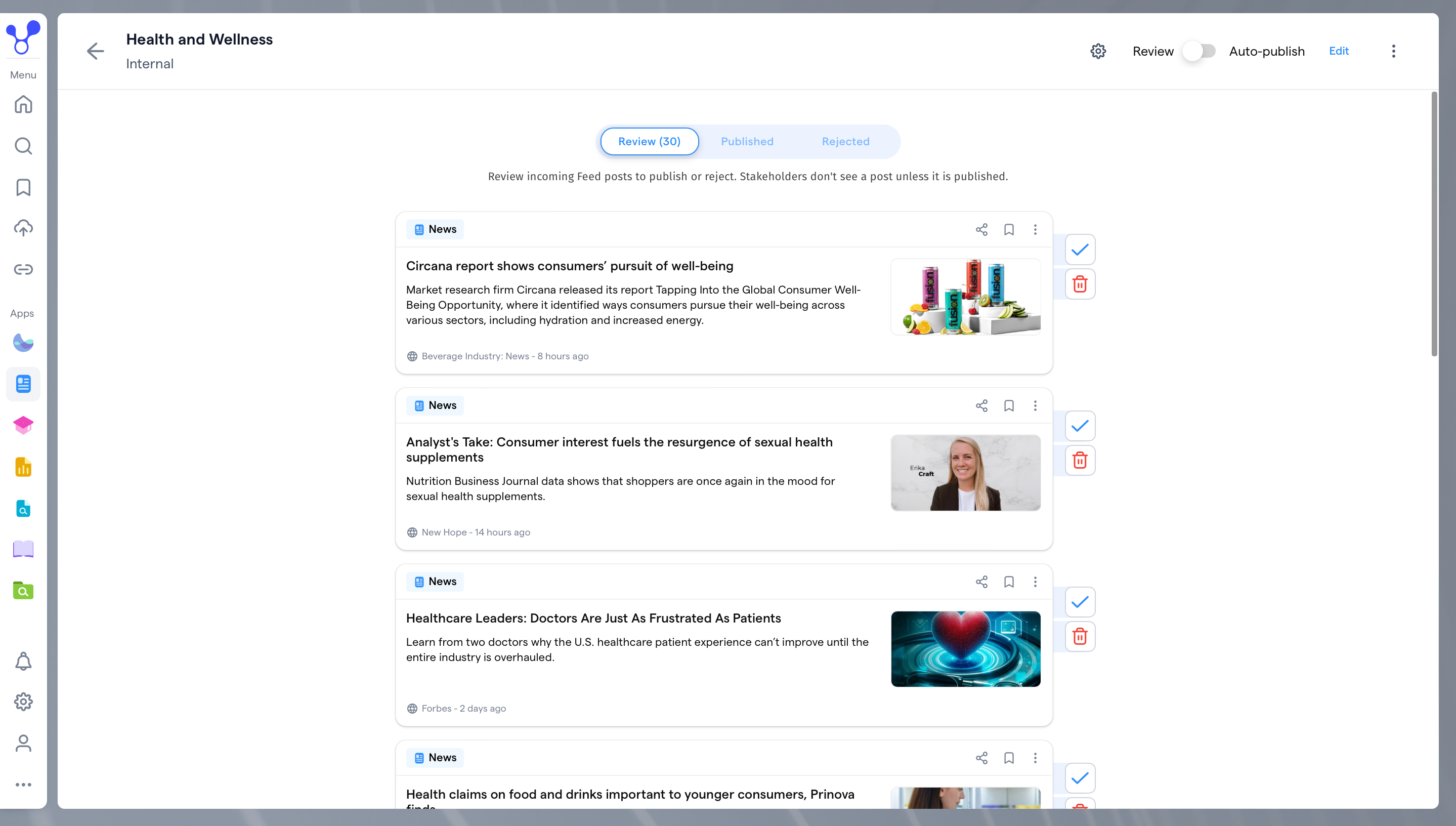Screen dimensions: 1456x826
Task: Click the Erika Craft portrait thumbnail
Action: pos(966,473)
